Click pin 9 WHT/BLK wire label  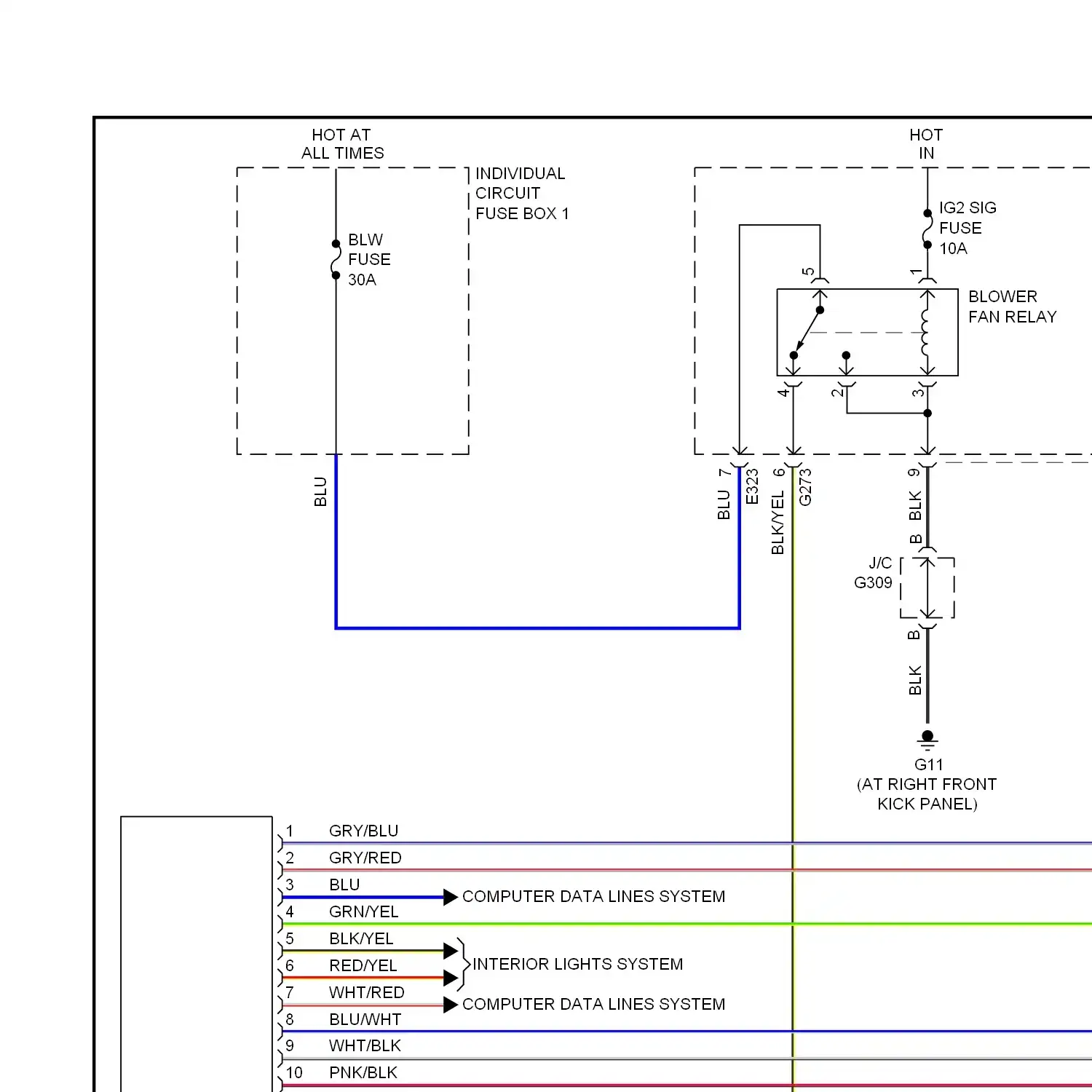(x=365, y=1045)
